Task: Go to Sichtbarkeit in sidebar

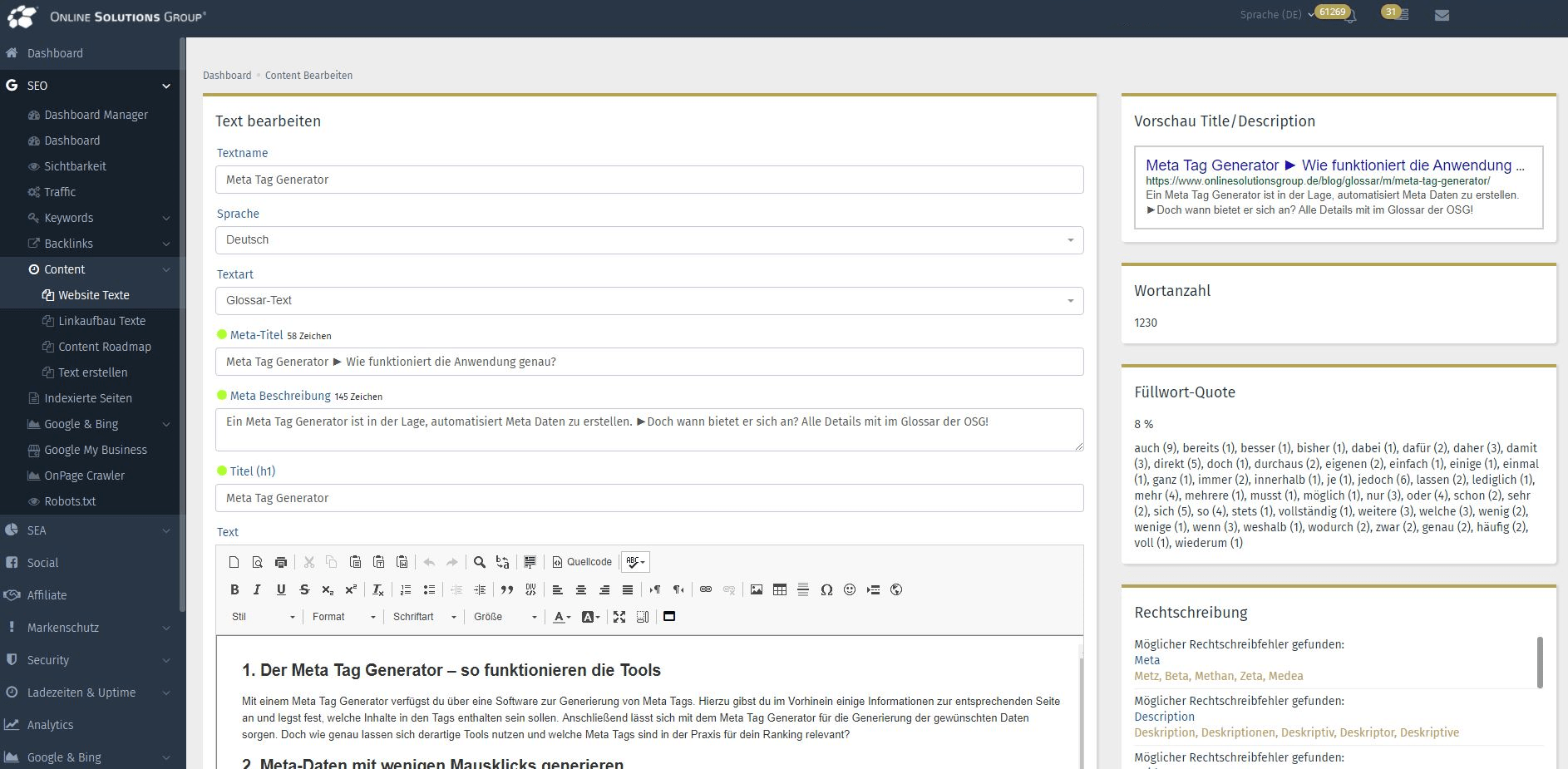Action: [75, 166]
